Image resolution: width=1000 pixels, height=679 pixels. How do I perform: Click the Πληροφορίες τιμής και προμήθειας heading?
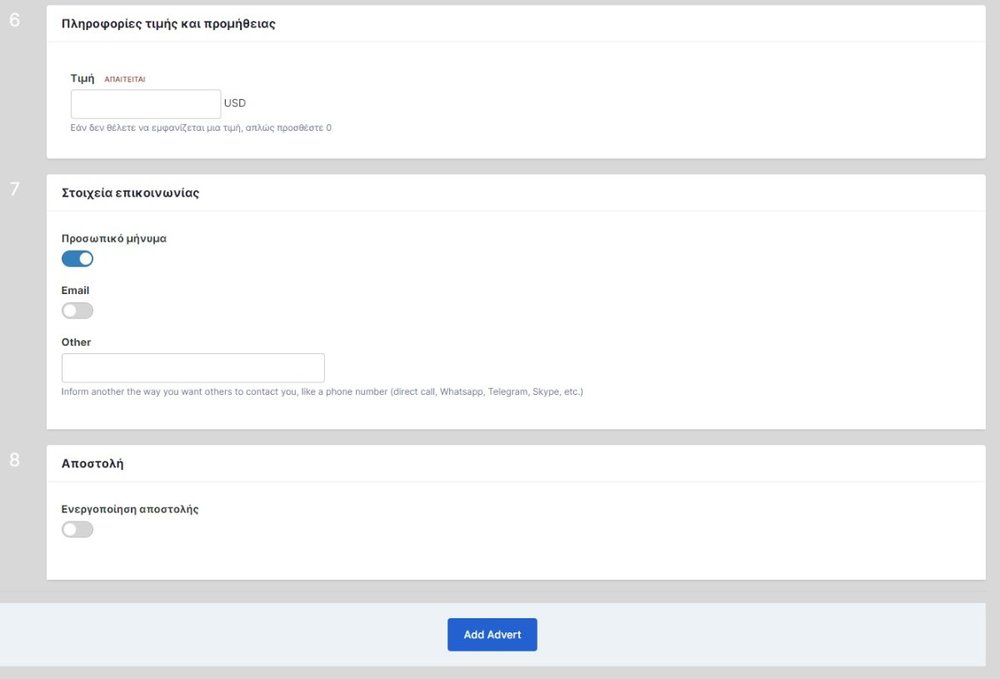(x=168, y=24)
